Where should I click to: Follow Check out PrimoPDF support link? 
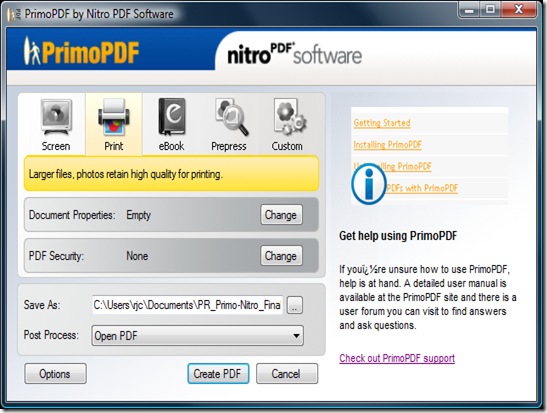397,358
